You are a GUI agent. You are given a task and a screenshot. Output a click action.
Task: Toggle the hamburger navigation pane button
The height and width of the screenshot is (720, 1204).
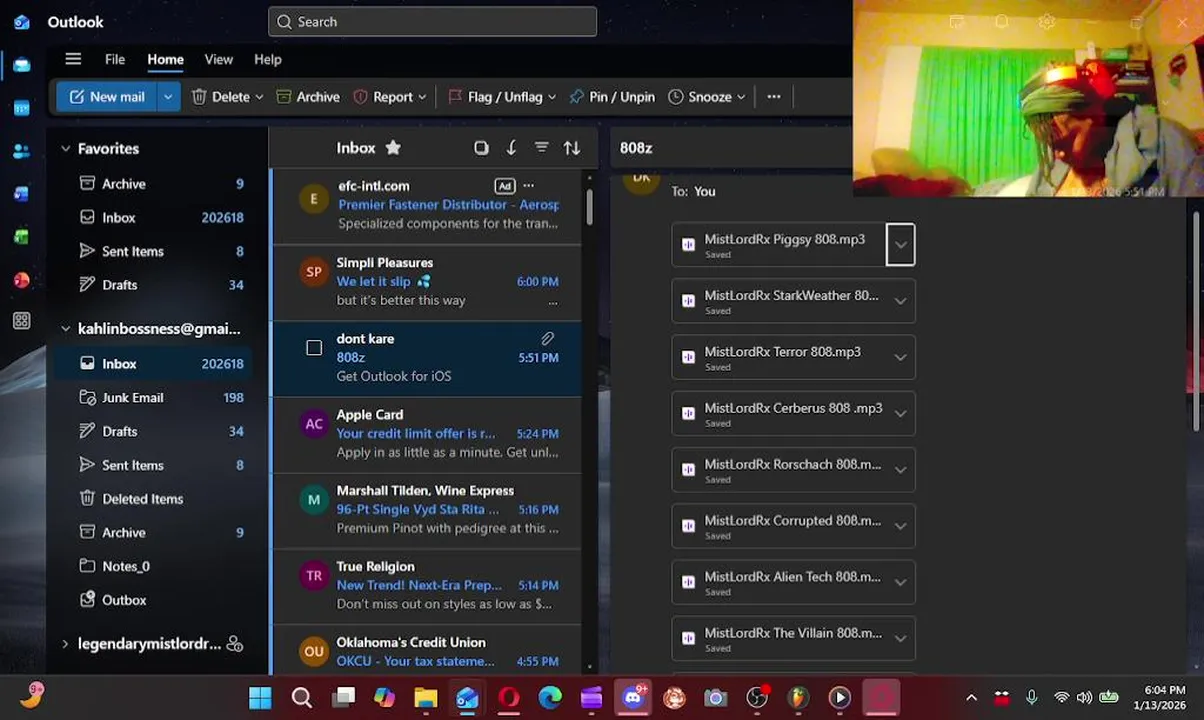click(x=73, y=59)
